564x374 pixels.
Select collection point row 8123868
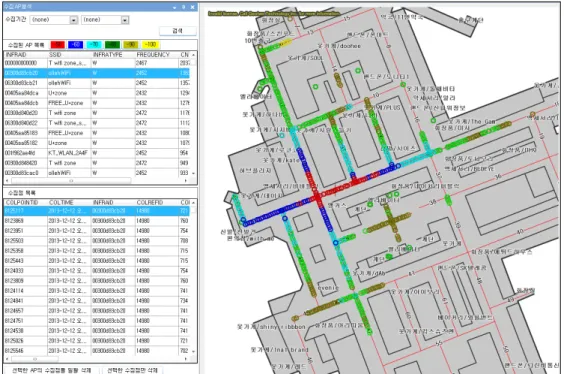click(97, 220)
